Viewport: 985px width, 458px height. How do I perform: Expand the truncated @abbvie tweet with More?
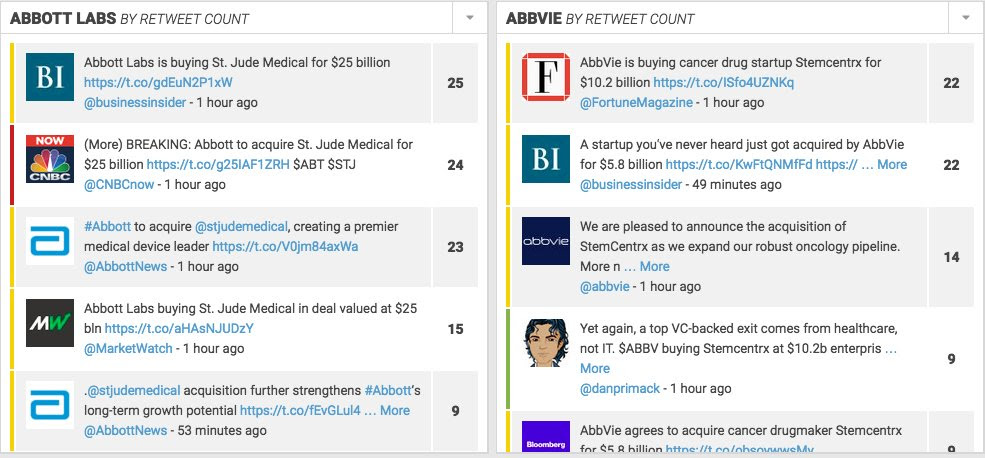coord(654,266)
